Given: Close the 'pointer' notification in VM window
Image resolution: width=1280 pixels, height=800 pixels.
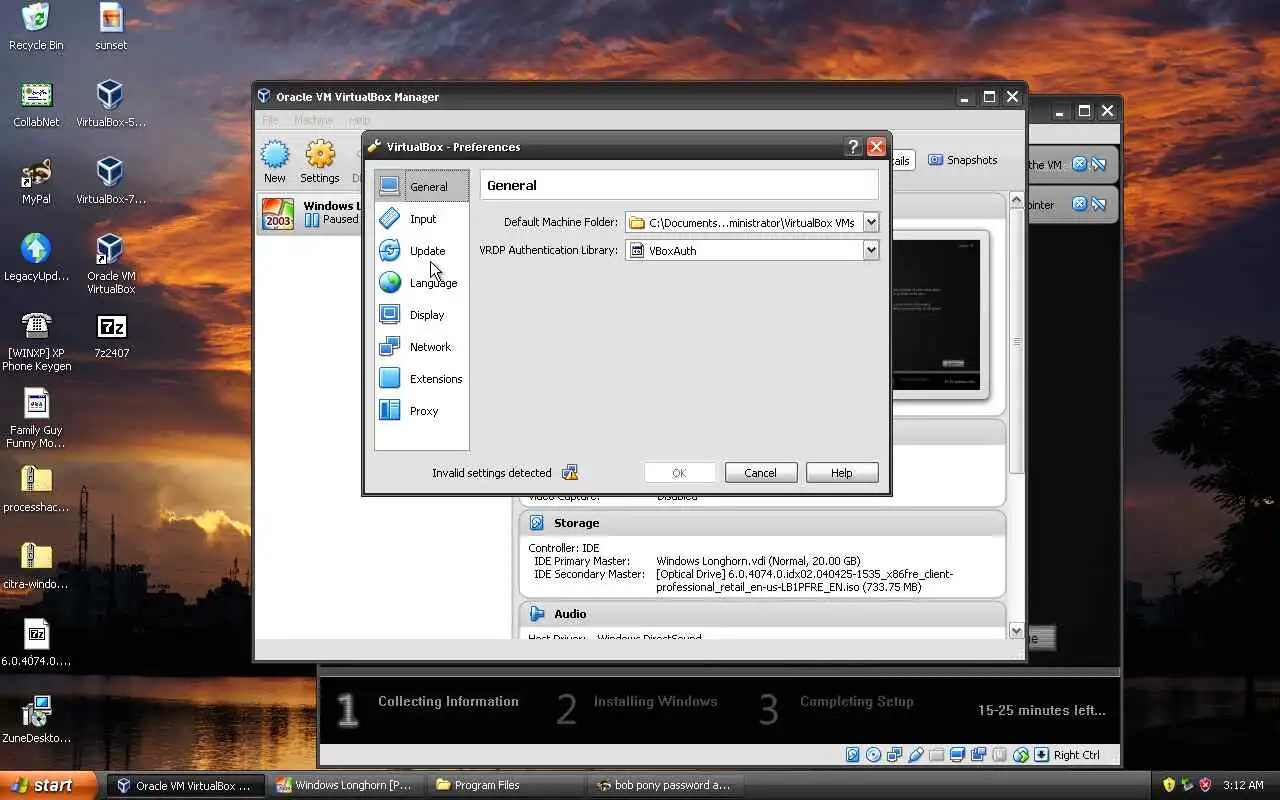Looking at the screenshot, I should tap(1079, 204).
